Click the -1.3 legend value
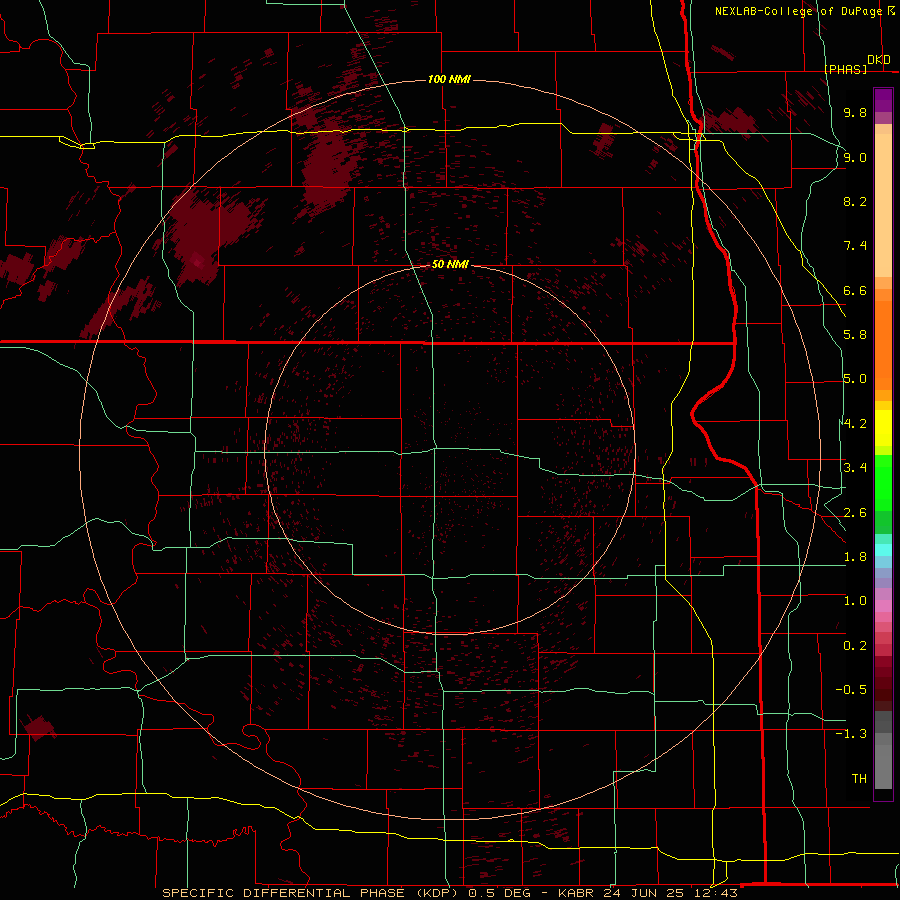 coord(851,734)
